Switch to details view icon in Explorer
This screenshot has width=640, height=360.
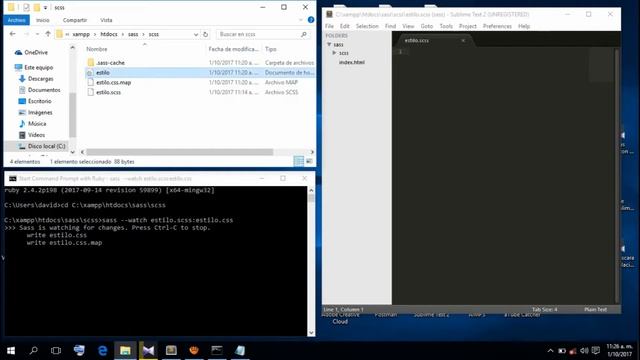(x=299, y=162)
